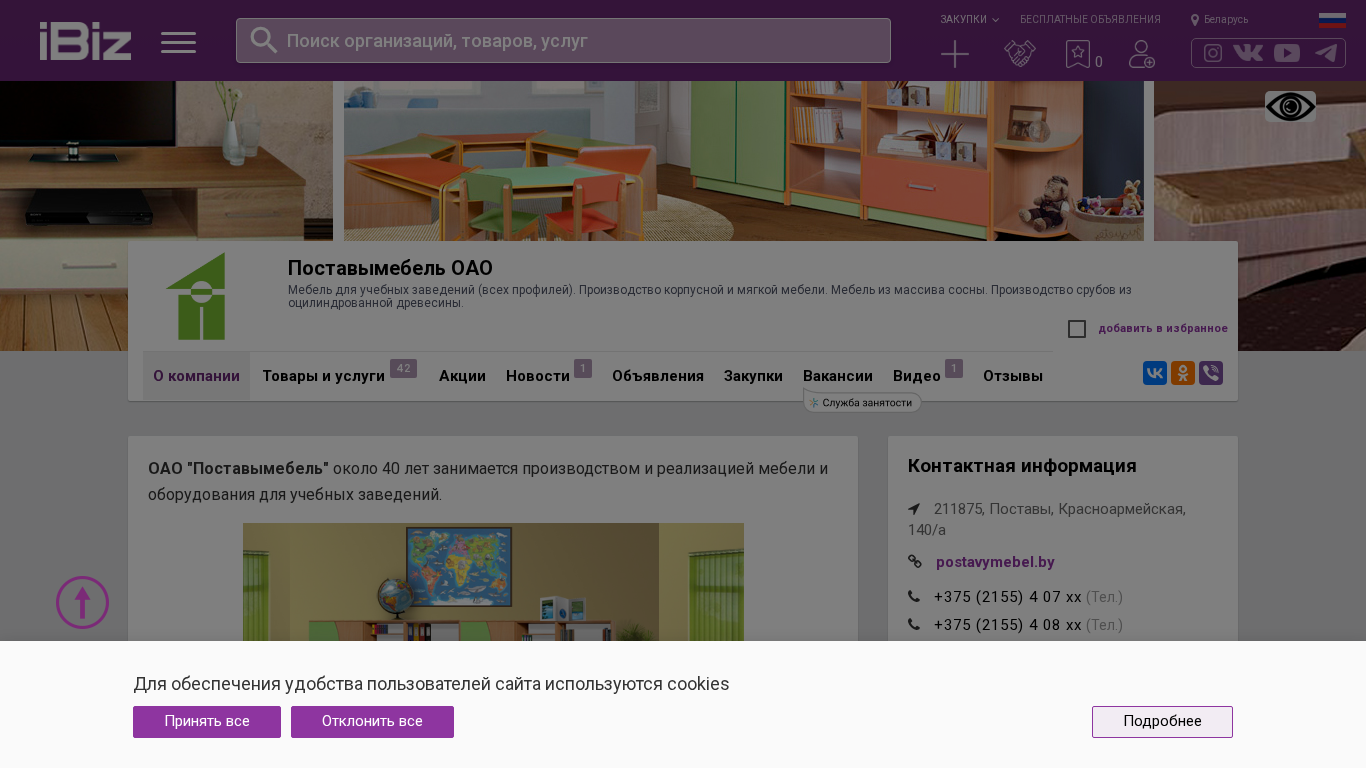
Task: Click the добавить в избранное link
Action: point(1163,329)
